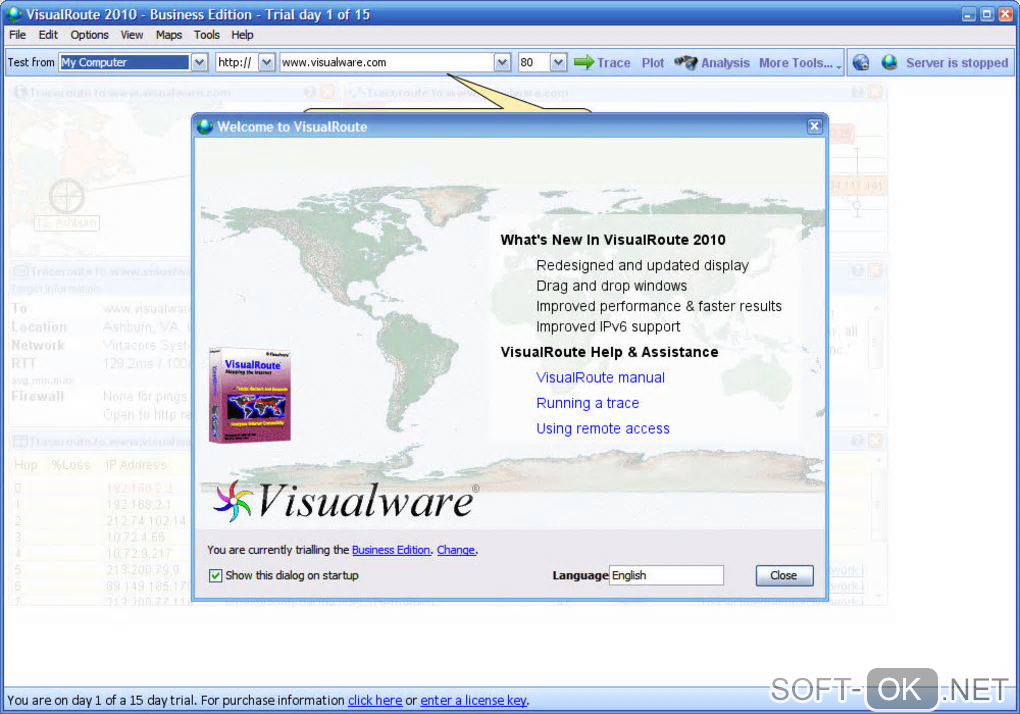
Task: Click the enter a license key link
Action: 474,700
